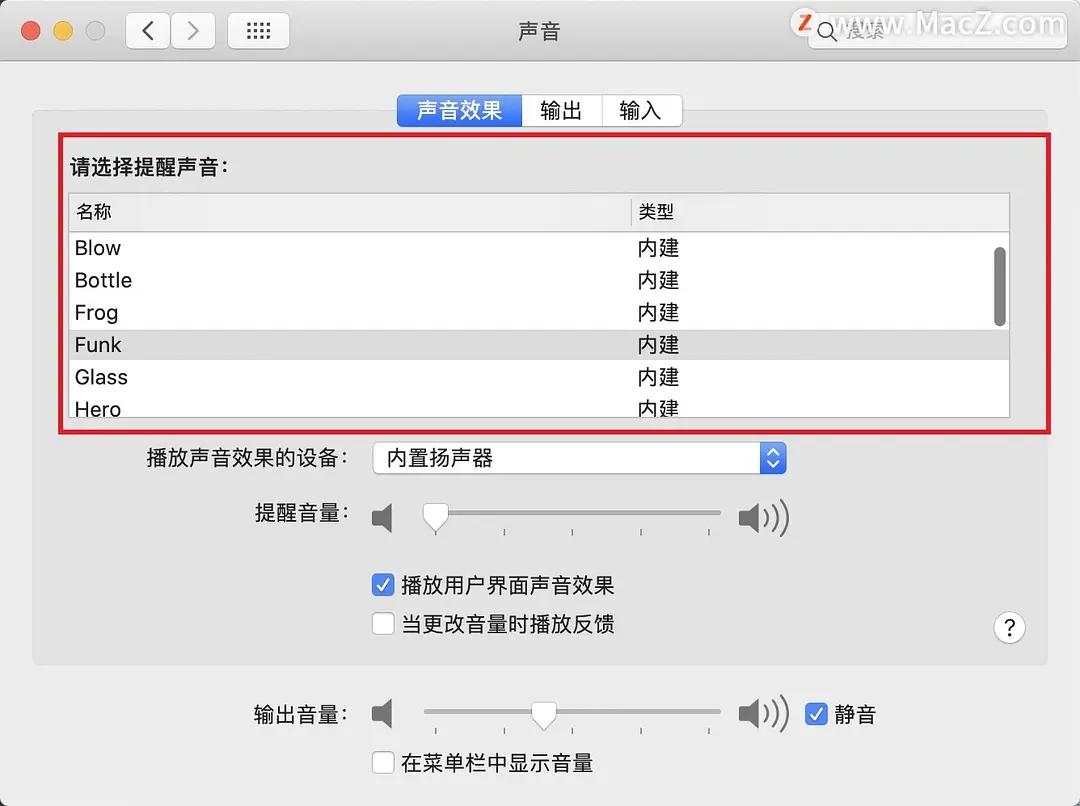The image size is (1080, 806).
Task: Disable 播放用户界面声音效果 checkbox
Action: (x=383, y=586)
